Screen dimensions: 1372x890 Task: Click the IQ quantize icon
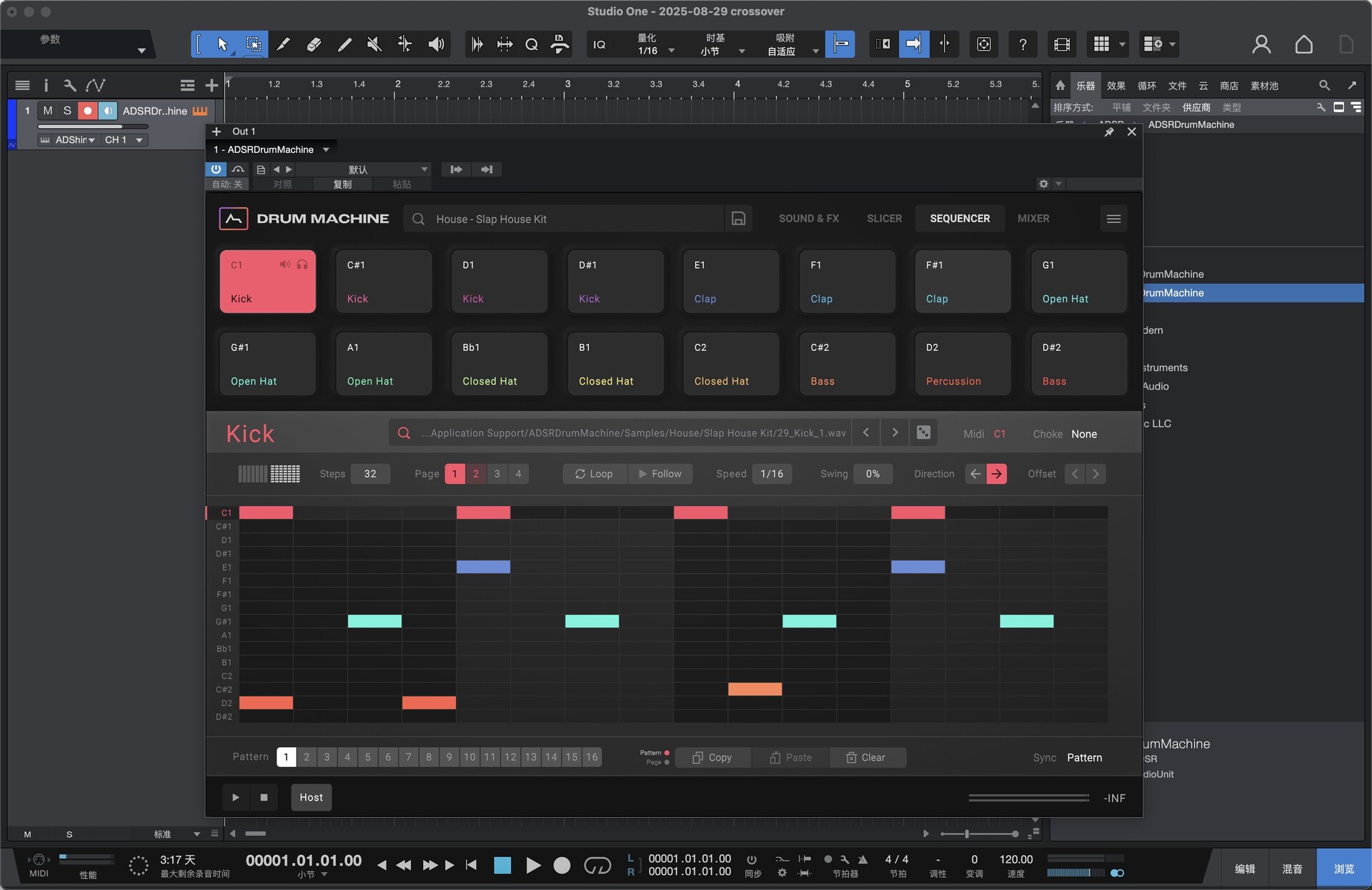point(600,44)
